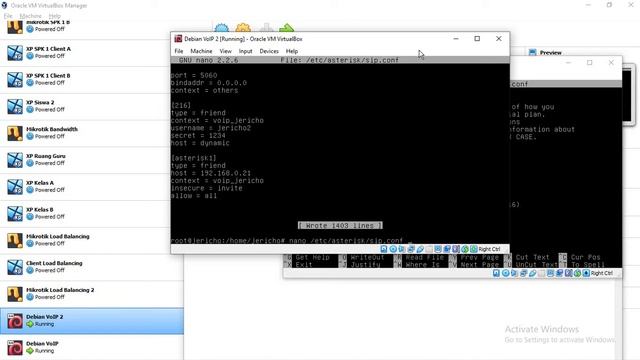Click the mouse integration indicator in Debian VoIP 2 status bar
The width and height of the screenshot is (640, 360).
465,249
